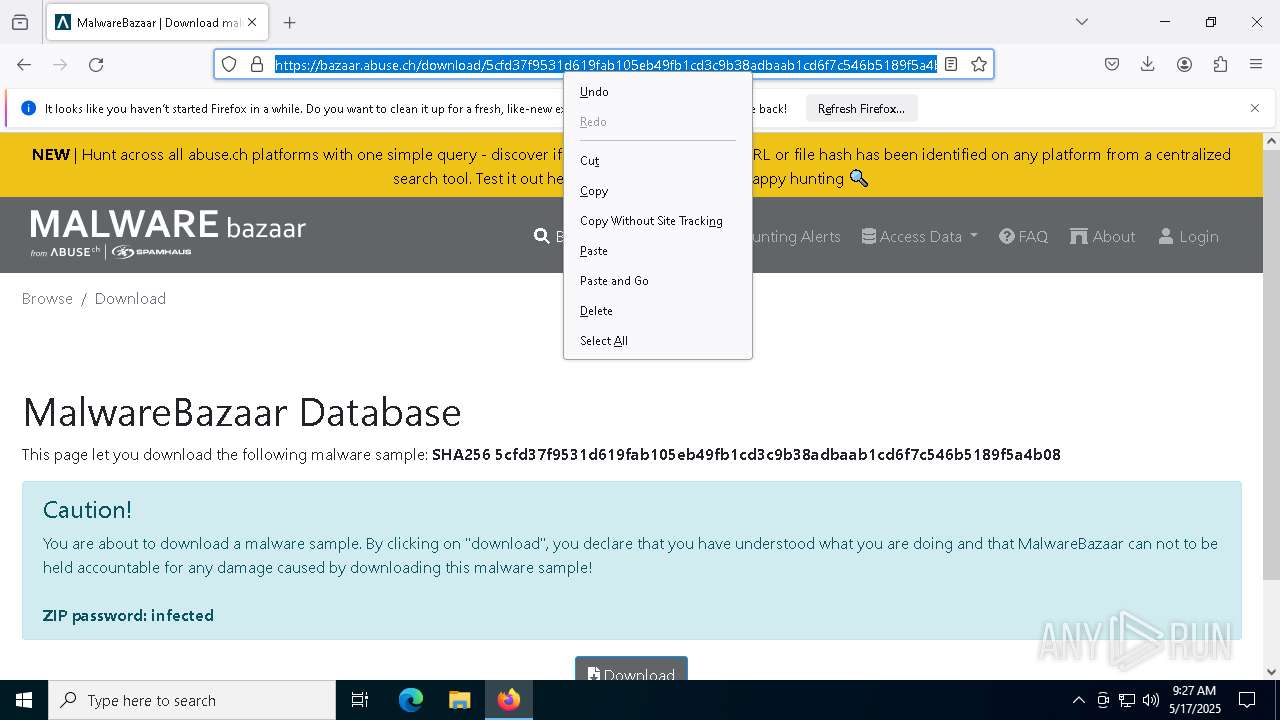Click the scrollbar down arrow

(x=1271, y=672)
